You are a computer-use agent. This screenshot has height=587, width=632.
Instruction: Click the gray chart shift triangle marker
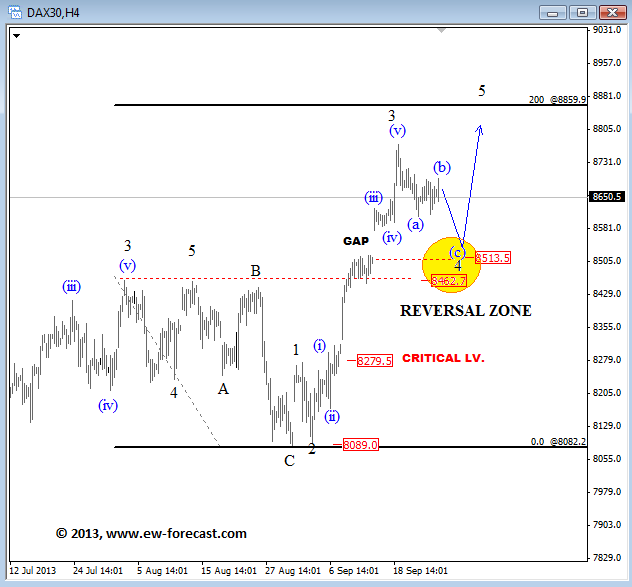[441, 31]
